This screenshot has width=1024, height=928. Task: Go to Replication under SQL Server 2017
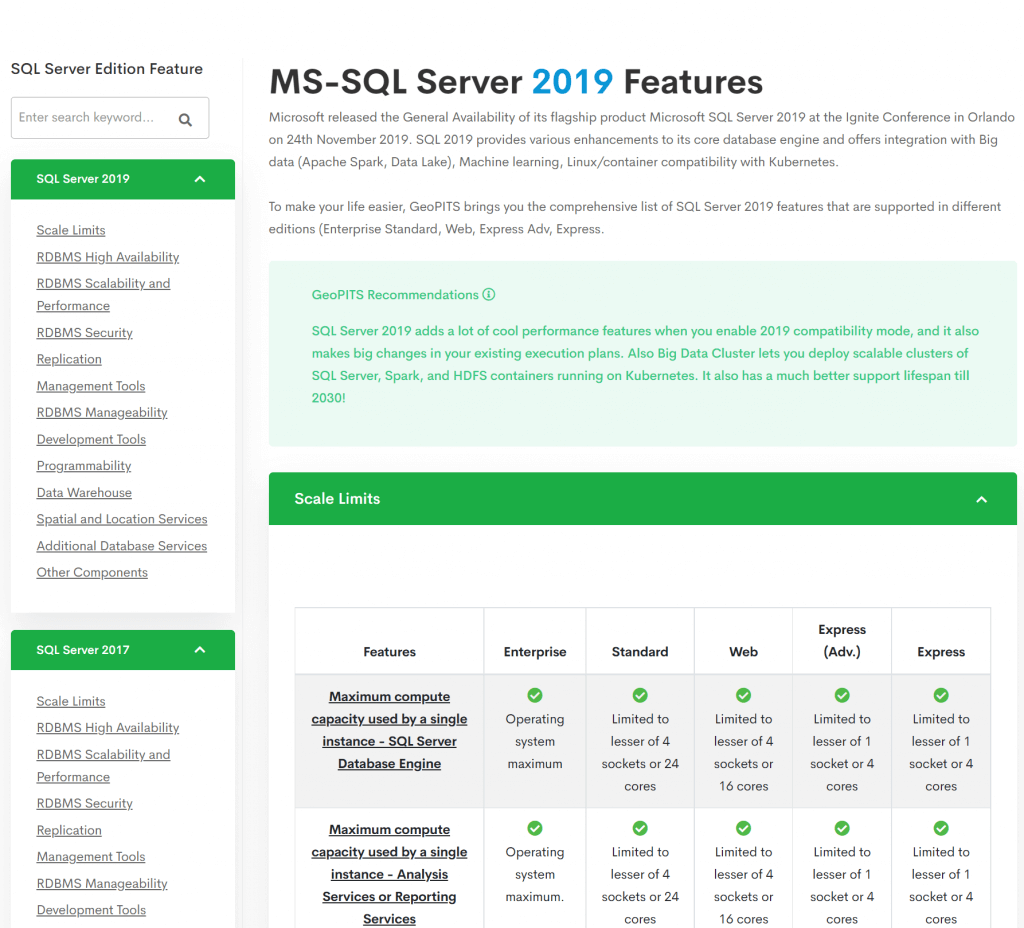[69, 830]
